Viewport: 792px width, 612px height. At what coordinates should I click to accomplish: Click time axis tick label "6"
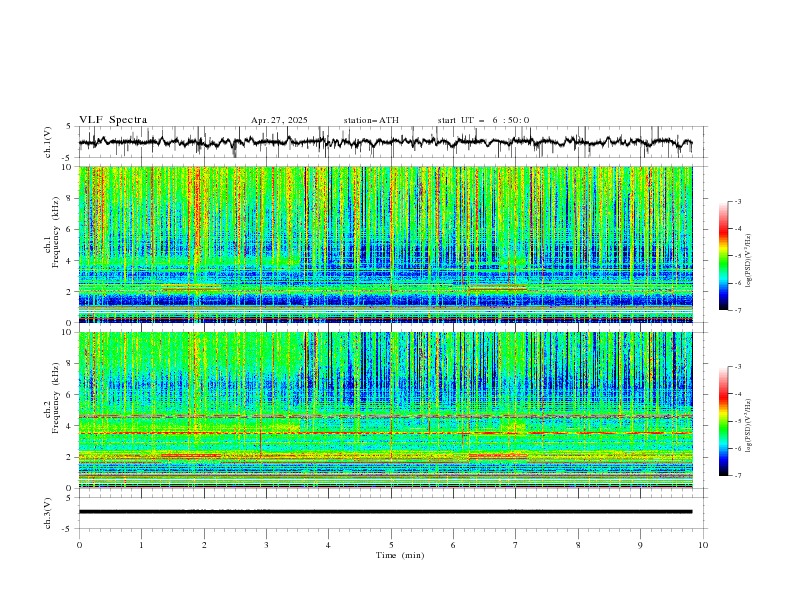tap(453, 545)
